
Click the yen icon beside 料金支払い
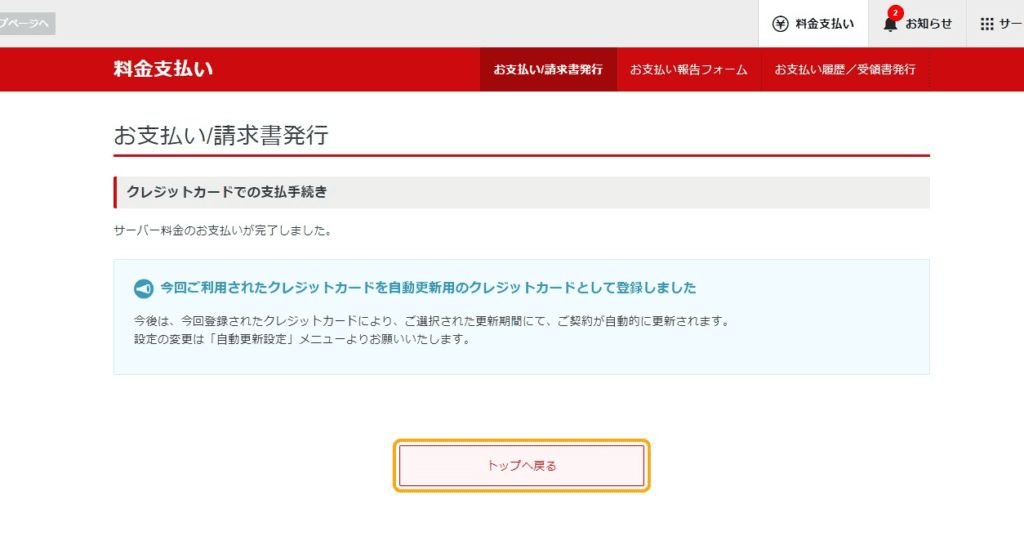[x=780, y=24]
